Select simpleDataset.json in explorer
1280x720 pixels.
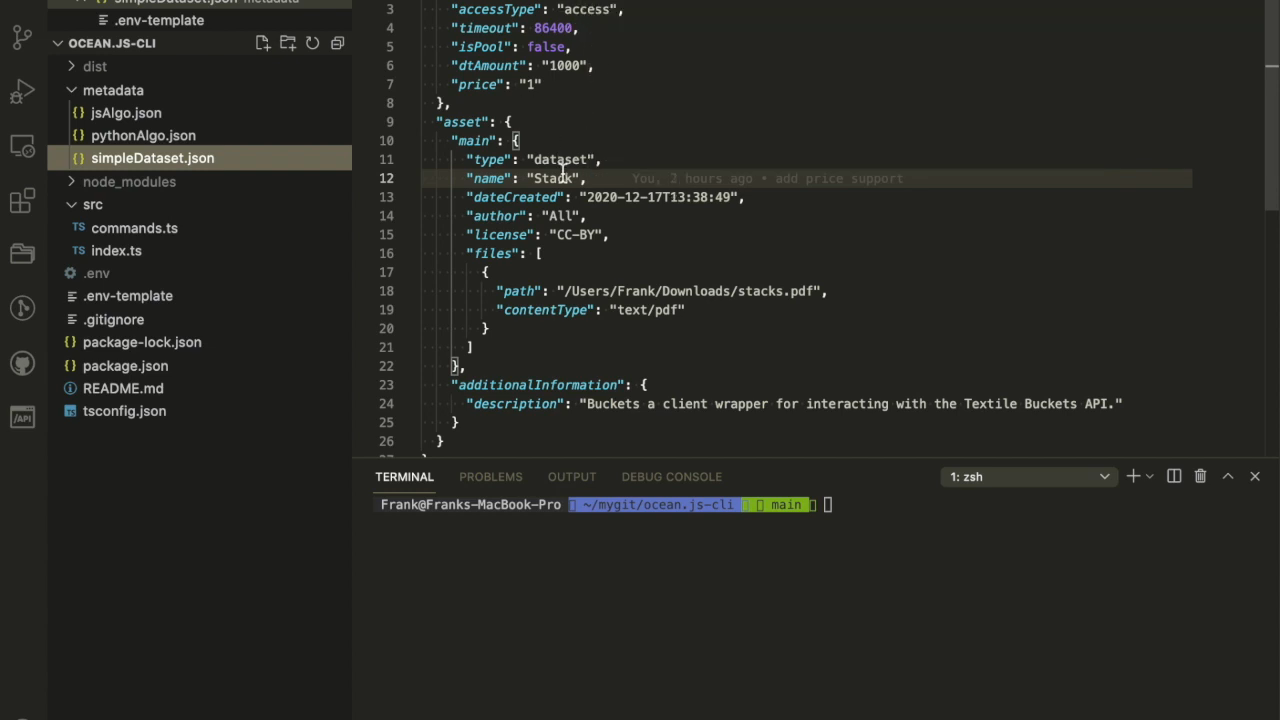pos(200,158)
